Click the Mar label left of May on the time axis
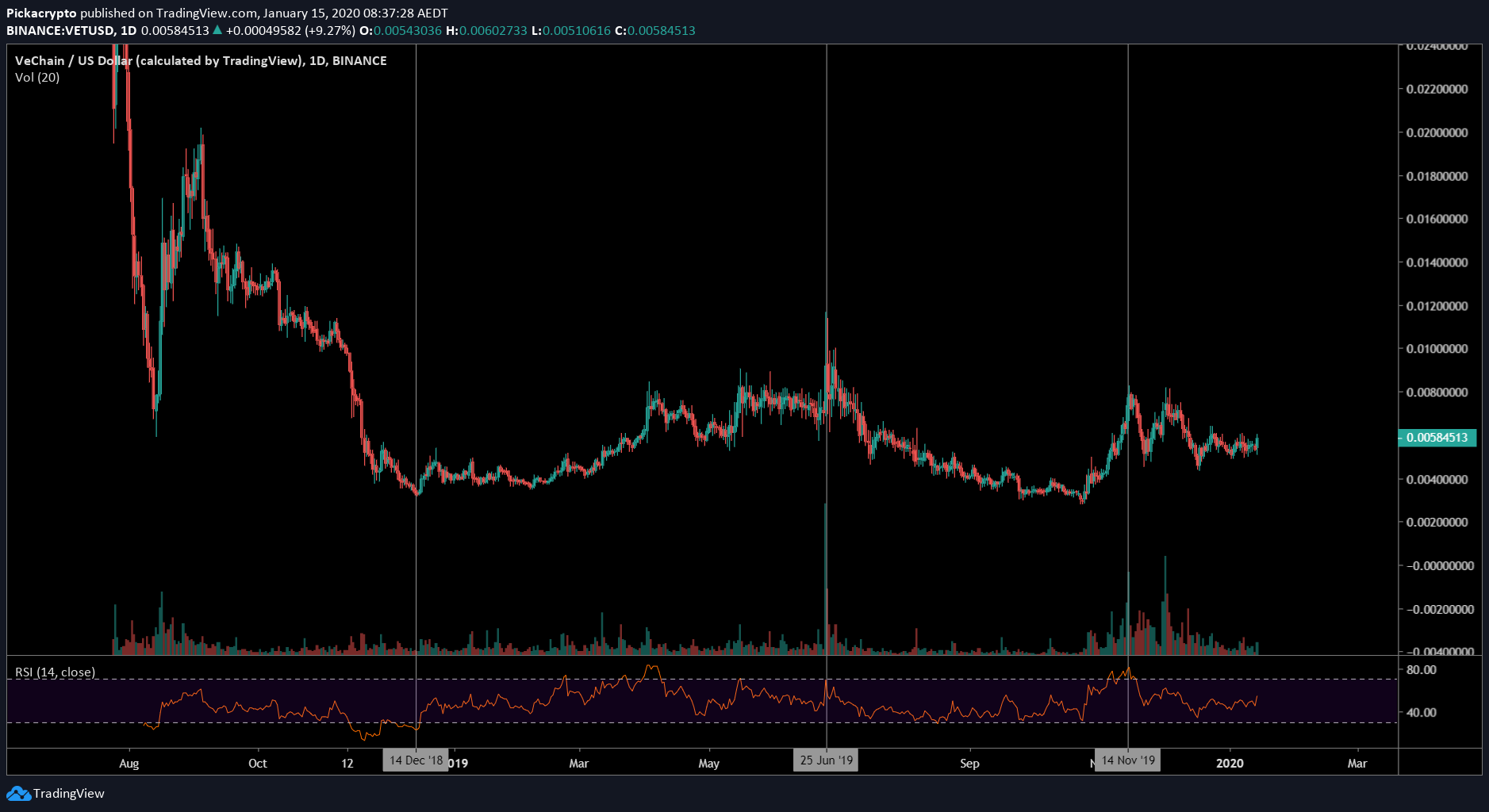 579,764
